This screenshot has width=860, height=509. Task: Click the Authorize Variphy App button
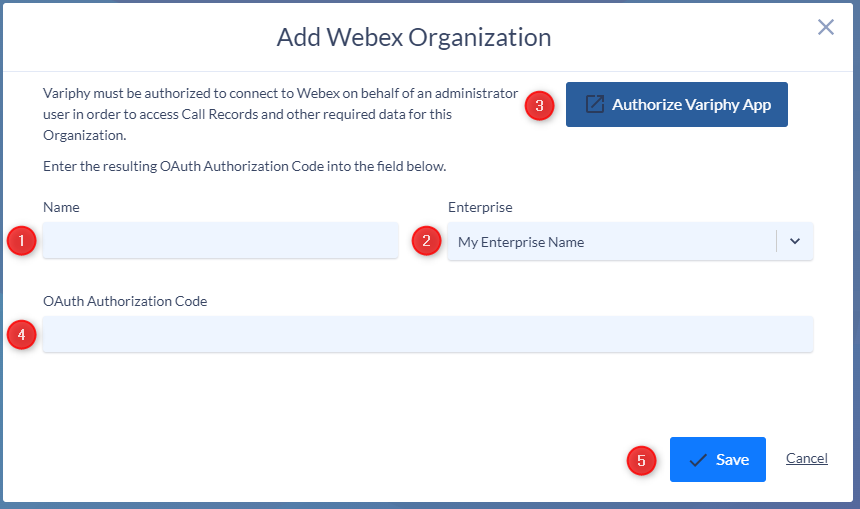pos(677,105)
